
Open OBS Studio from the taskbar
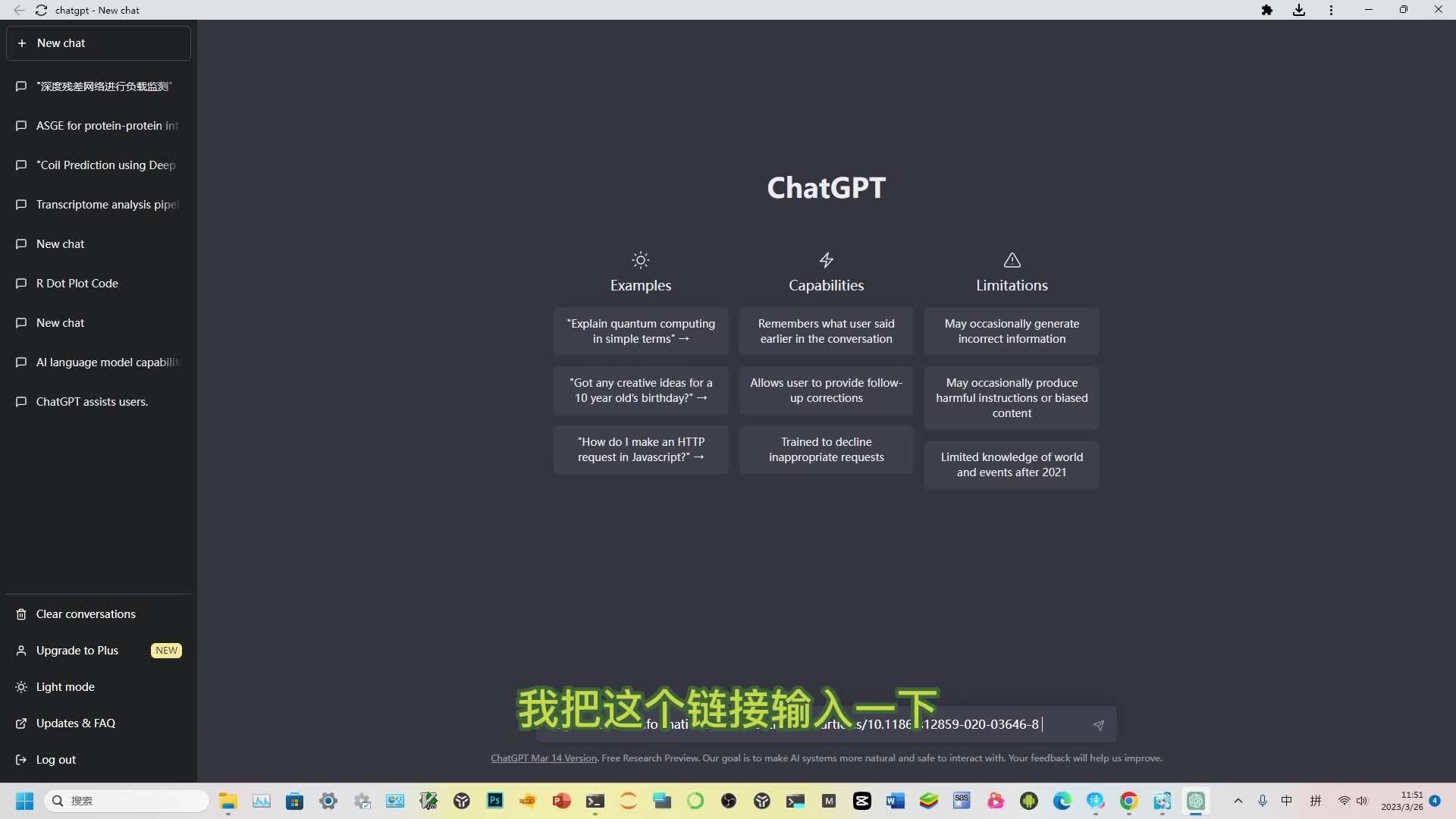(x=729, y=801)
